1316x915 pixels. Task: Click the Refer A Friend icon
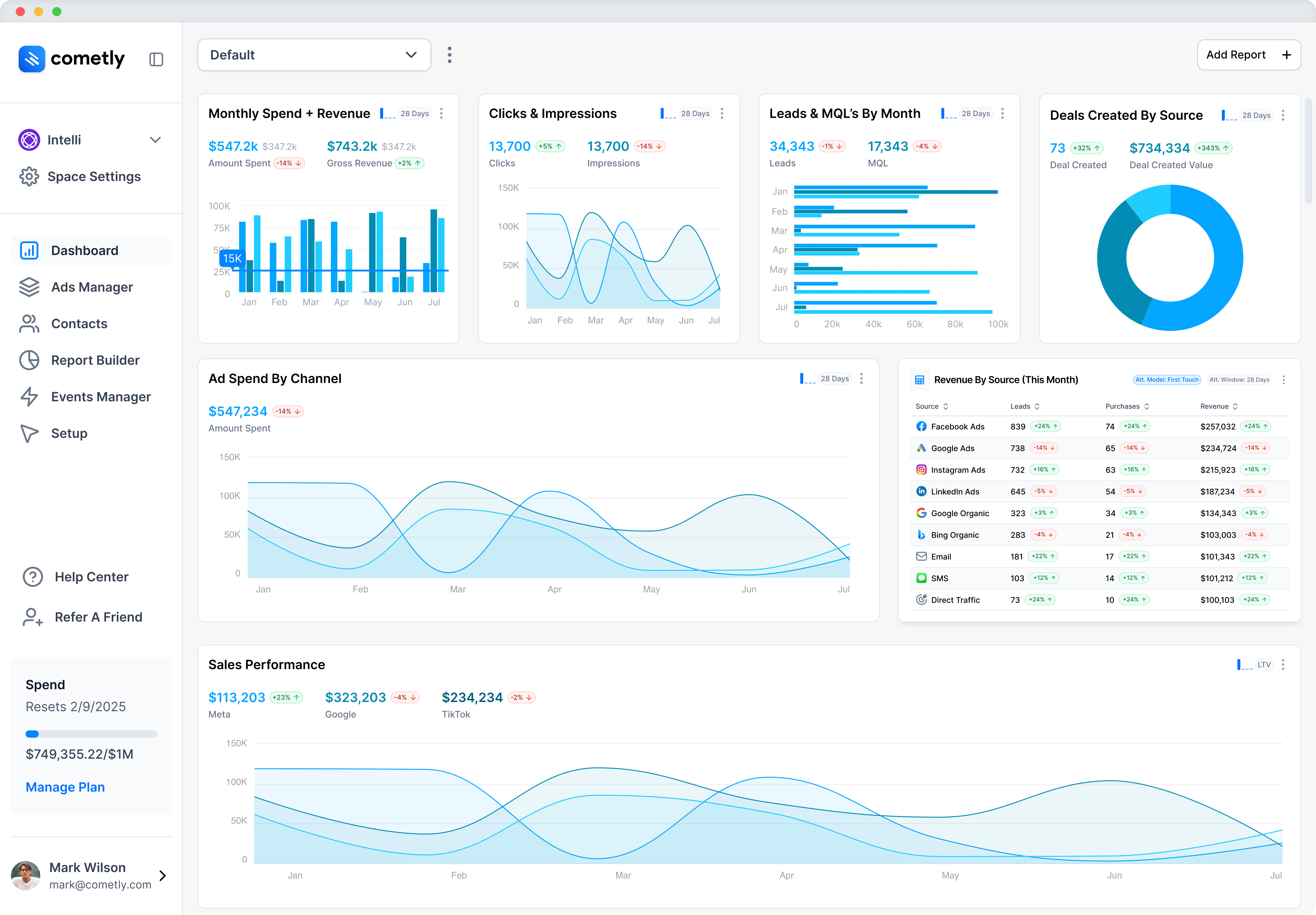click(32, 617)
